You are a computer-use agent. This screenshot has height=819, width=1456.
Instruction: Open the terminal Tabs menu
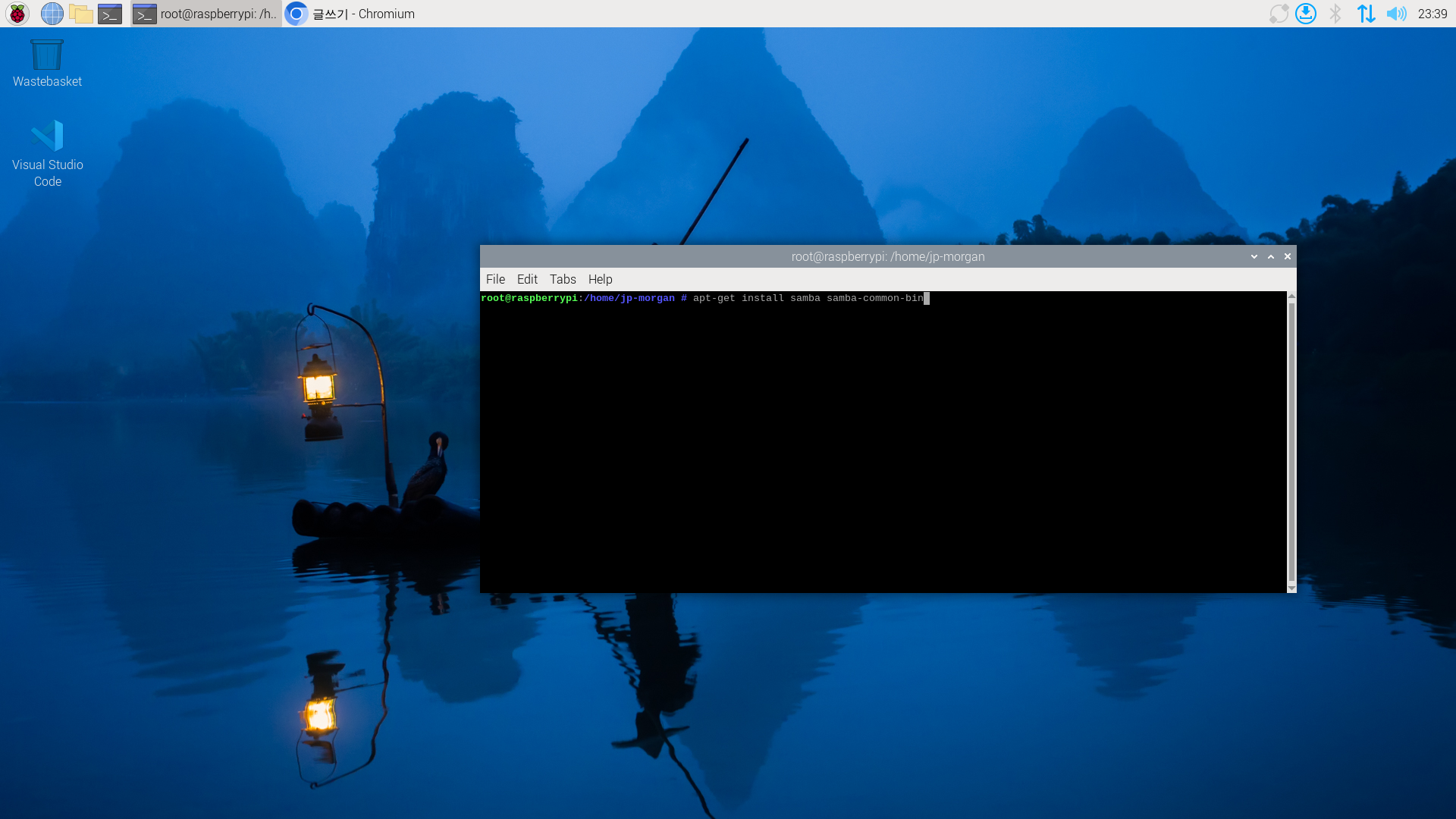point(563,279)
